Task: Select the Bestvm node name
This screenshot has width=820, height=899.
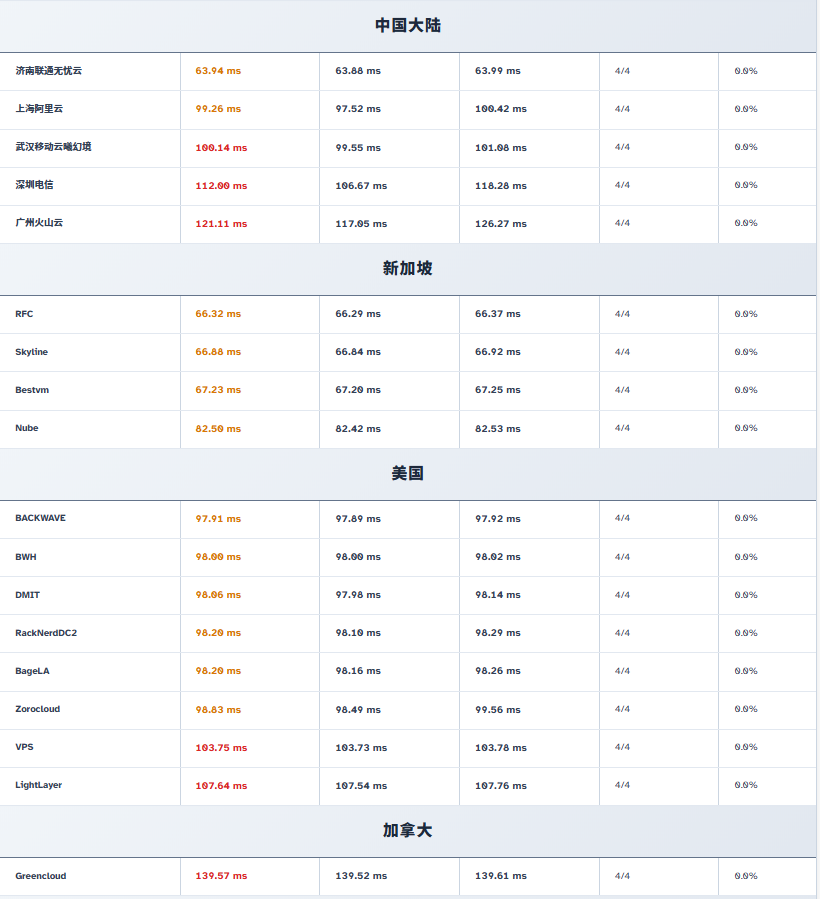Action: pyautogui.click(x=32, y=390)
